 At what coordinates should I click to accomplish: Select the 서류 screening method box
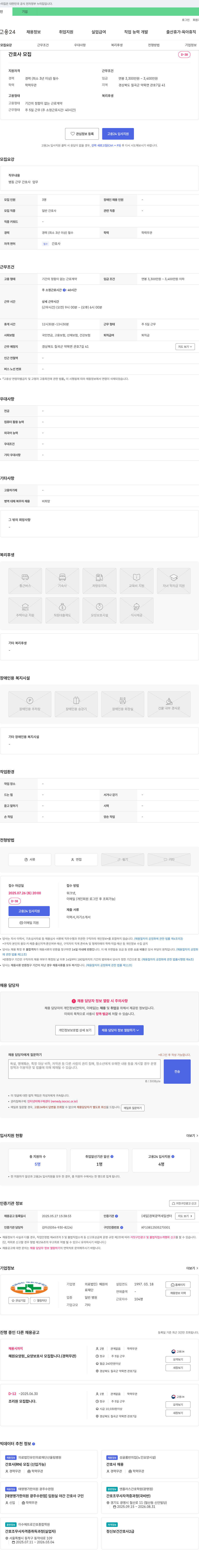tap(30, 859)
